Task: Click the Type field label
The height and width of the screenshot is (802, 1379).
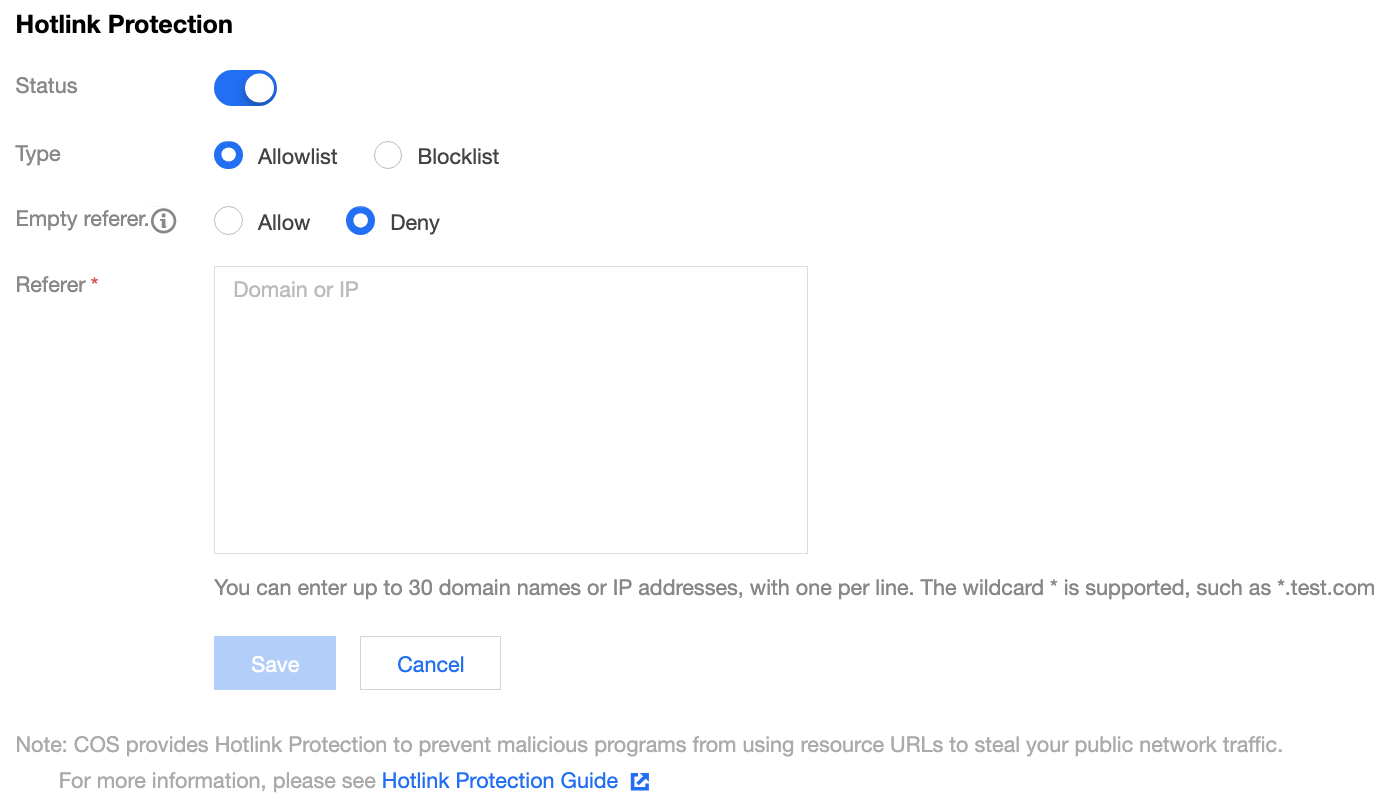Action: click(38, 154)
